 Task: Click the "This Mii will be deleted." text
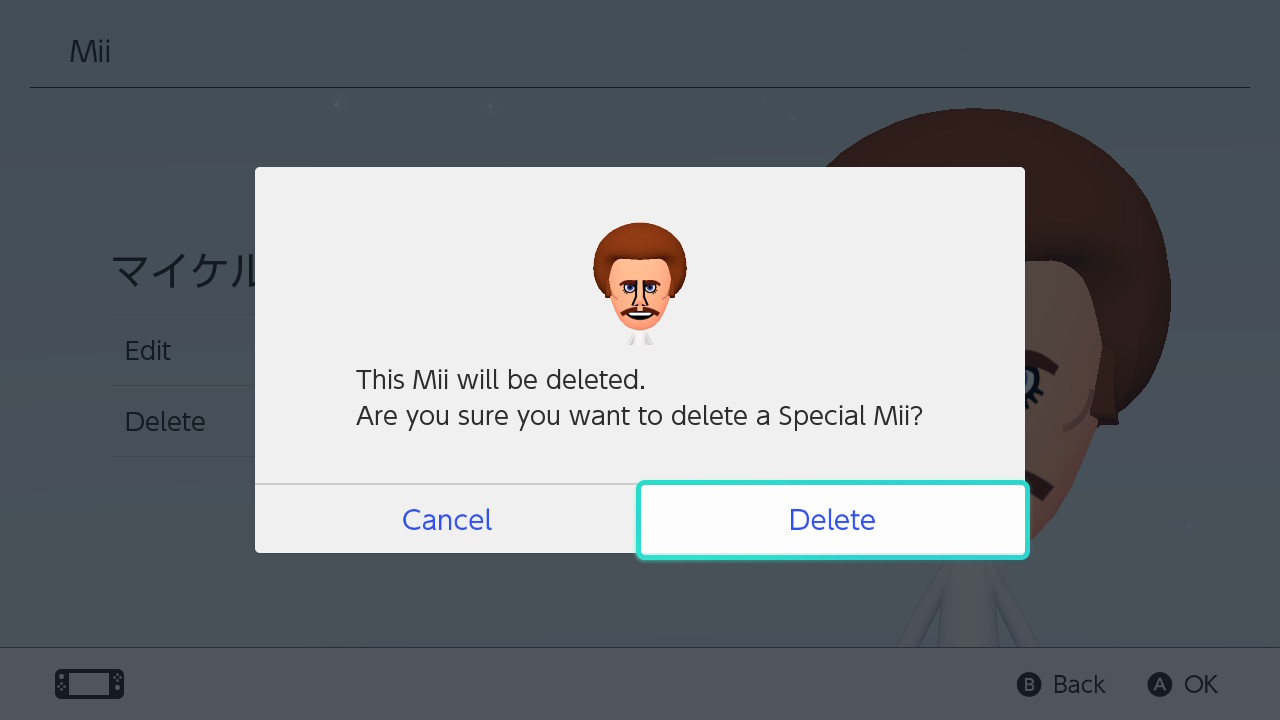[x=501, y=380]
